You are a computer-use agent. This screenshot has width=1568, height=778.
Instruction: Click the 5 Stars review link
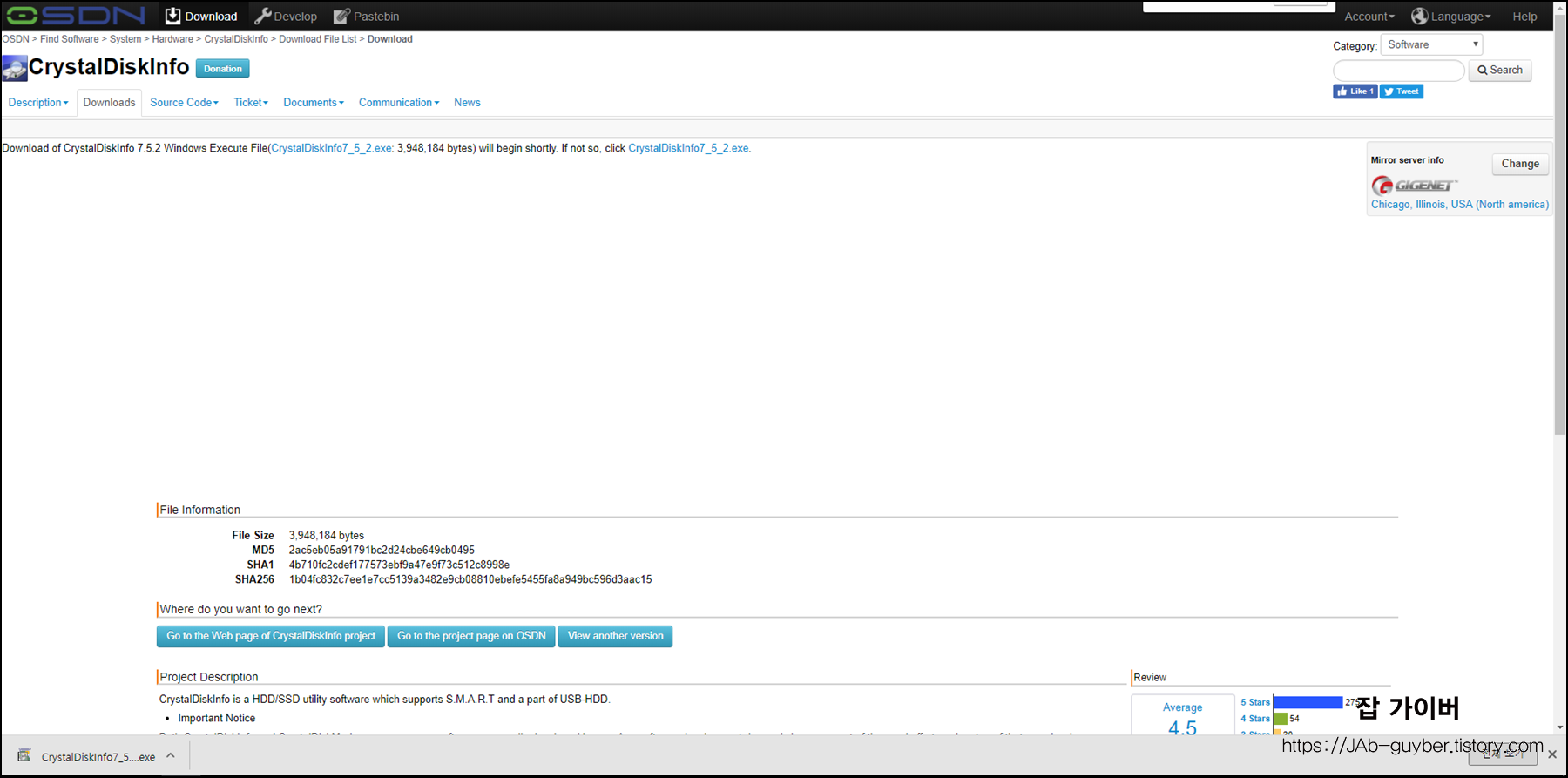pos(1255,702)
